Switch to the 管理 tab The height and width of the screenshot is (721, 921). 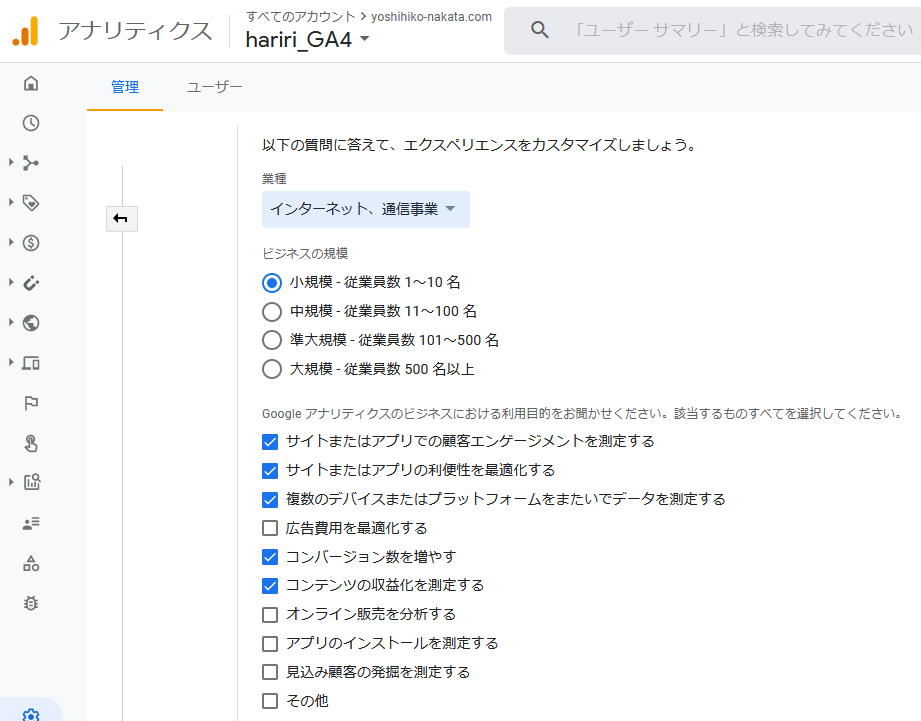pyautogui.click(x=125, y=87)
